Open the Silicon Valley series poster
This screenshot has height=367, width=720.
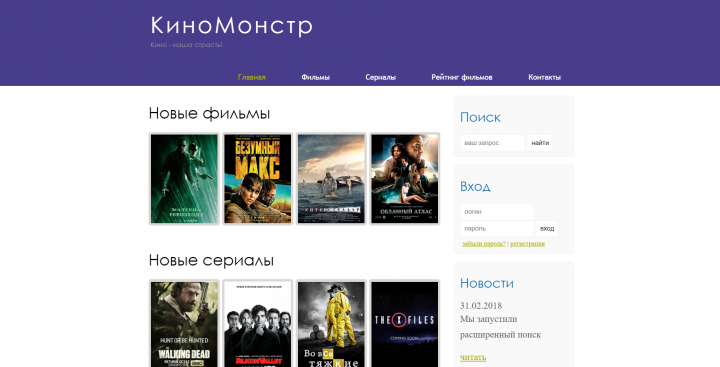(258, 323)
